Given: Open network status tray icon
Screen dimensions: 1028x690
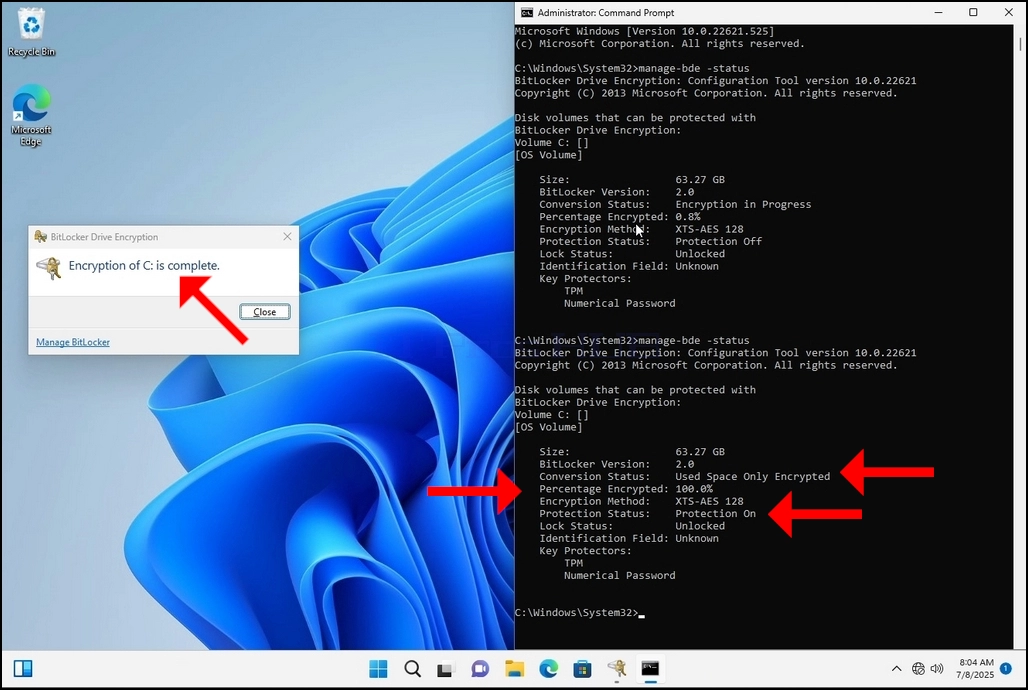Looking at the screenshot, I should 918,669.
